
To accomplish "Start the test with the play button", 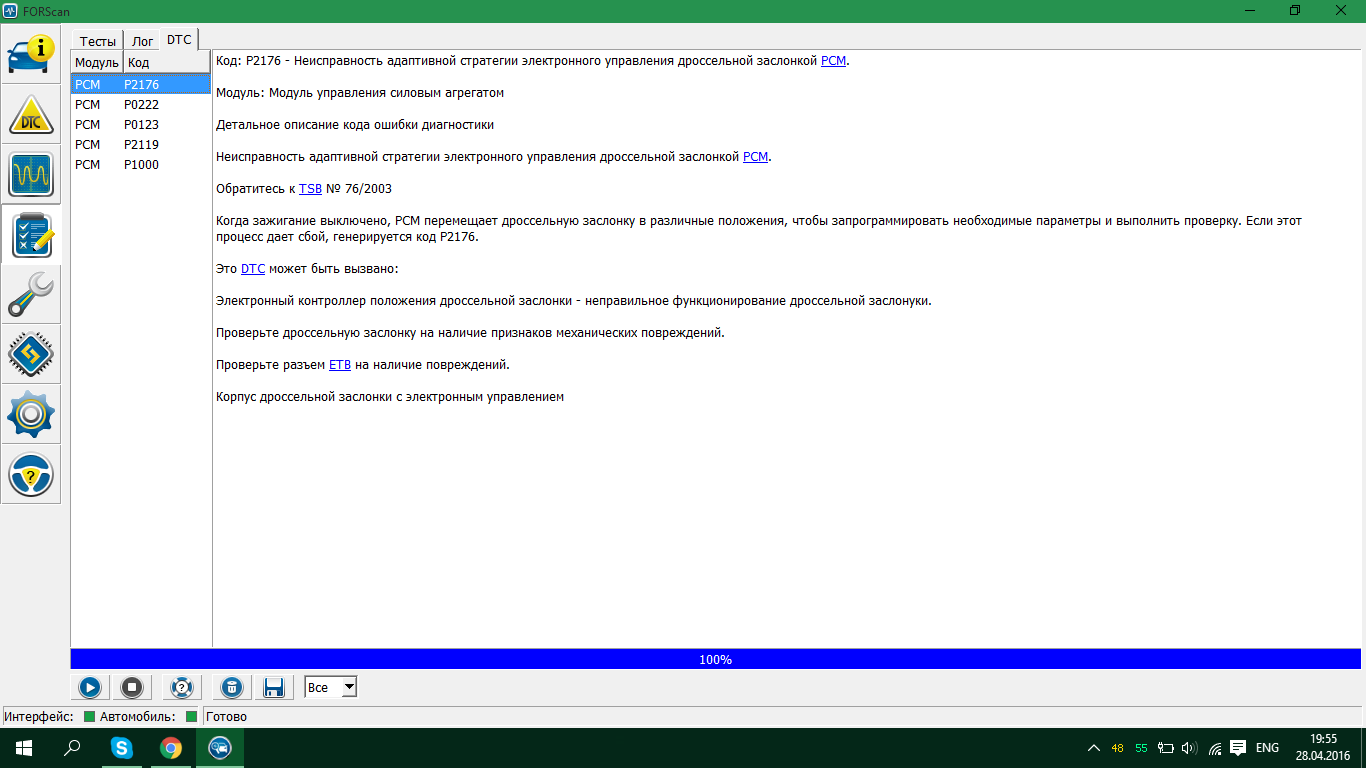I will point(89,687).
